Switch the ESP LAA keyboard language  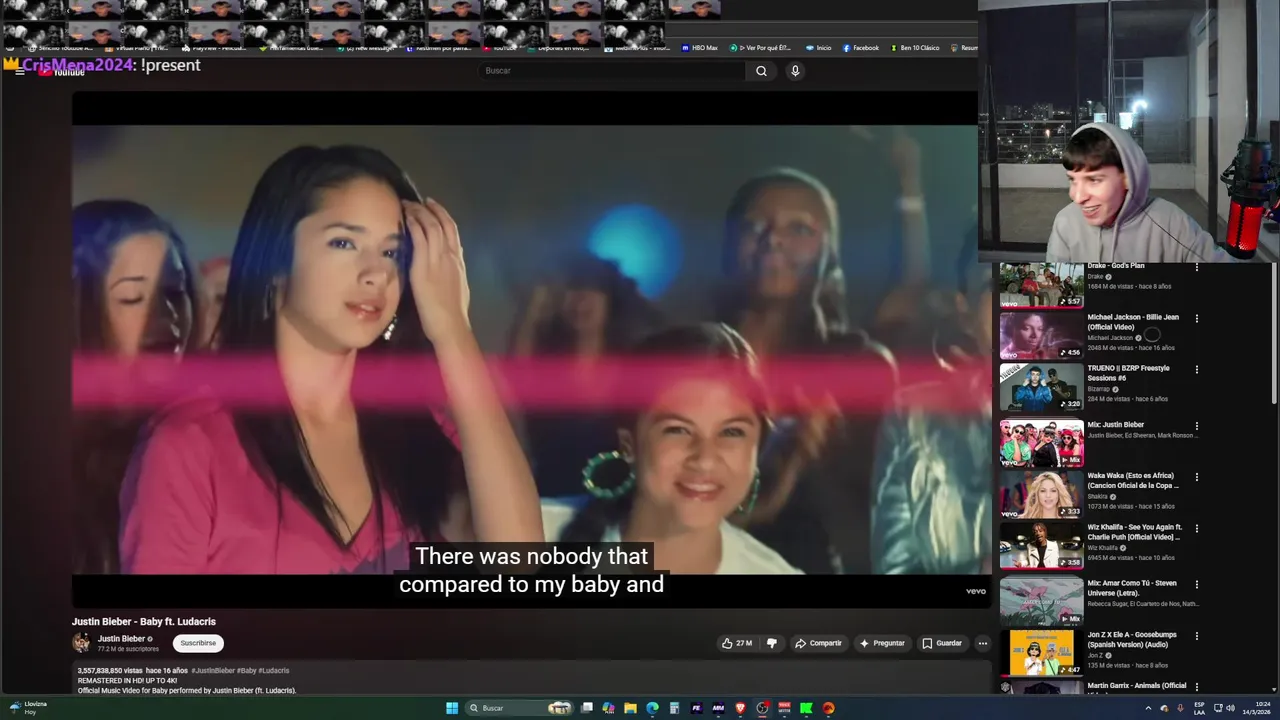tap(1199, 708)
